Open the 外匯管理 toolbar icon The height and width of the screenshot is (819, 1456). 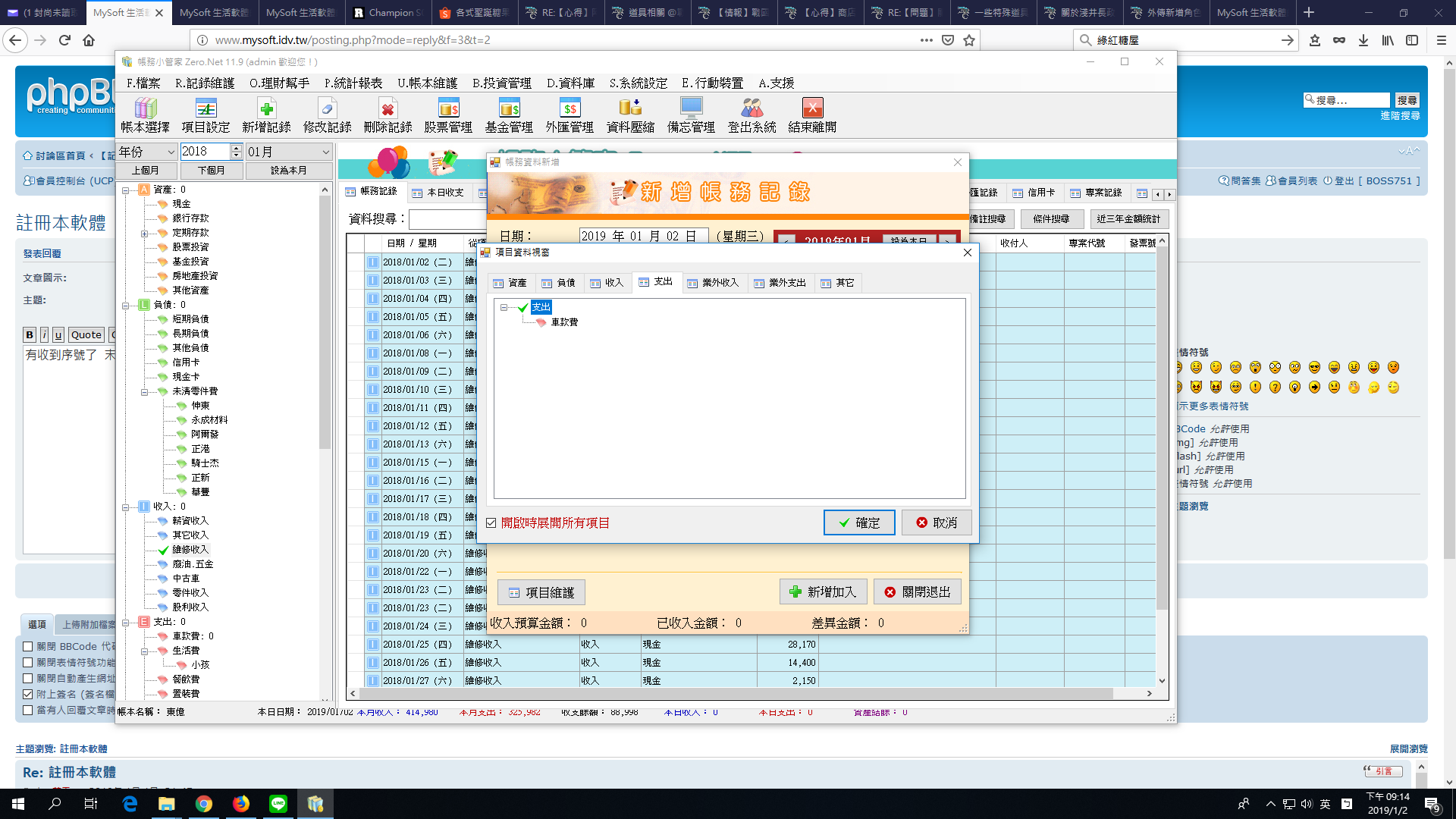[x=570, y=115]
